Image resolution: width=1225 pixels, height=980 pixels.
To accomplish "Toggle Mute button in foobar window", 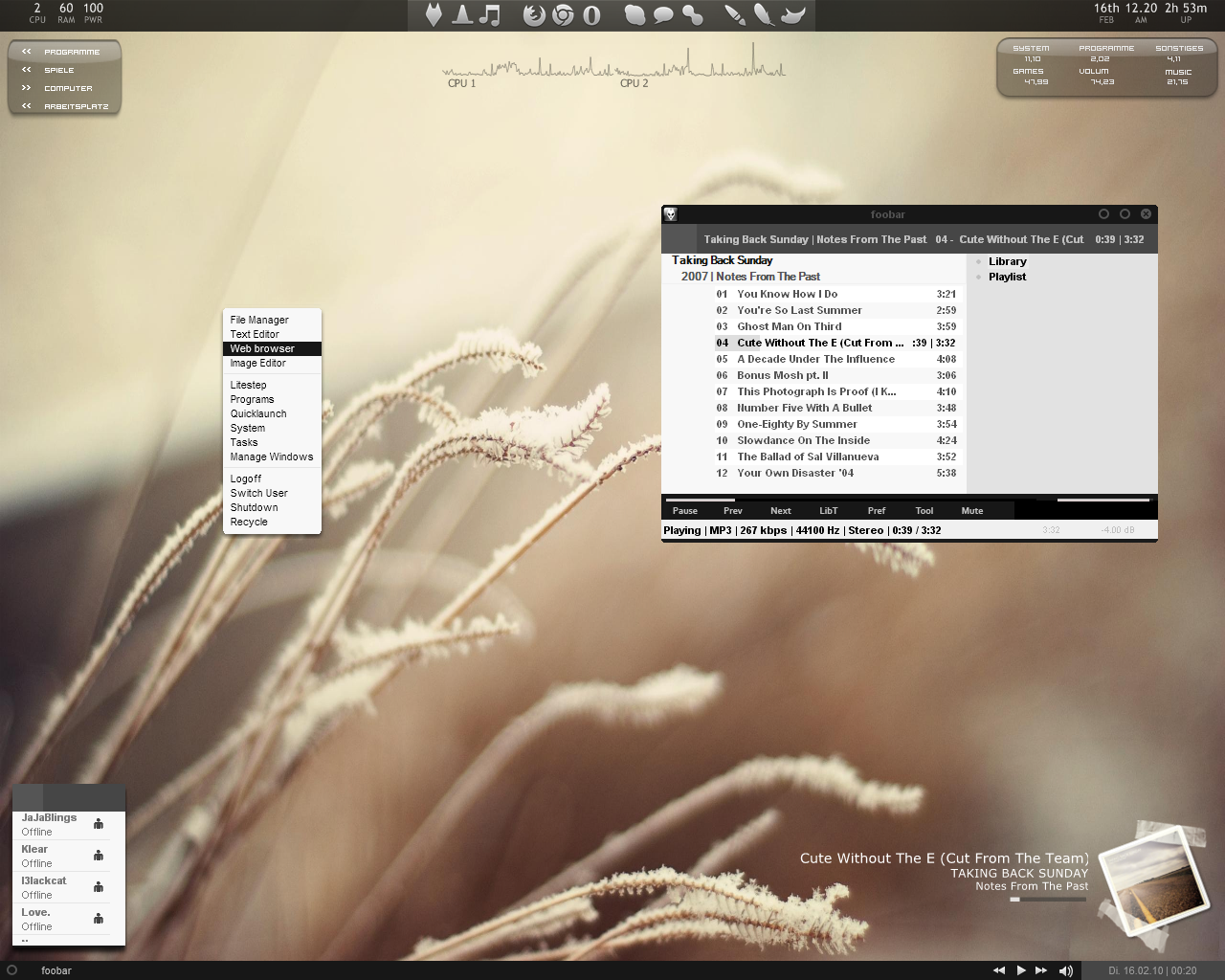I will click(972, 510).
